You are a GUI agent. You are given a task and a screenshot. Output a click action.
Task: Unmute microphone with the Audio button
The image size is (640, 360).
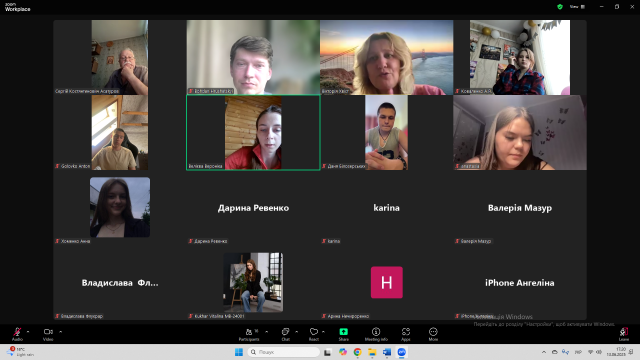[17, 333]
